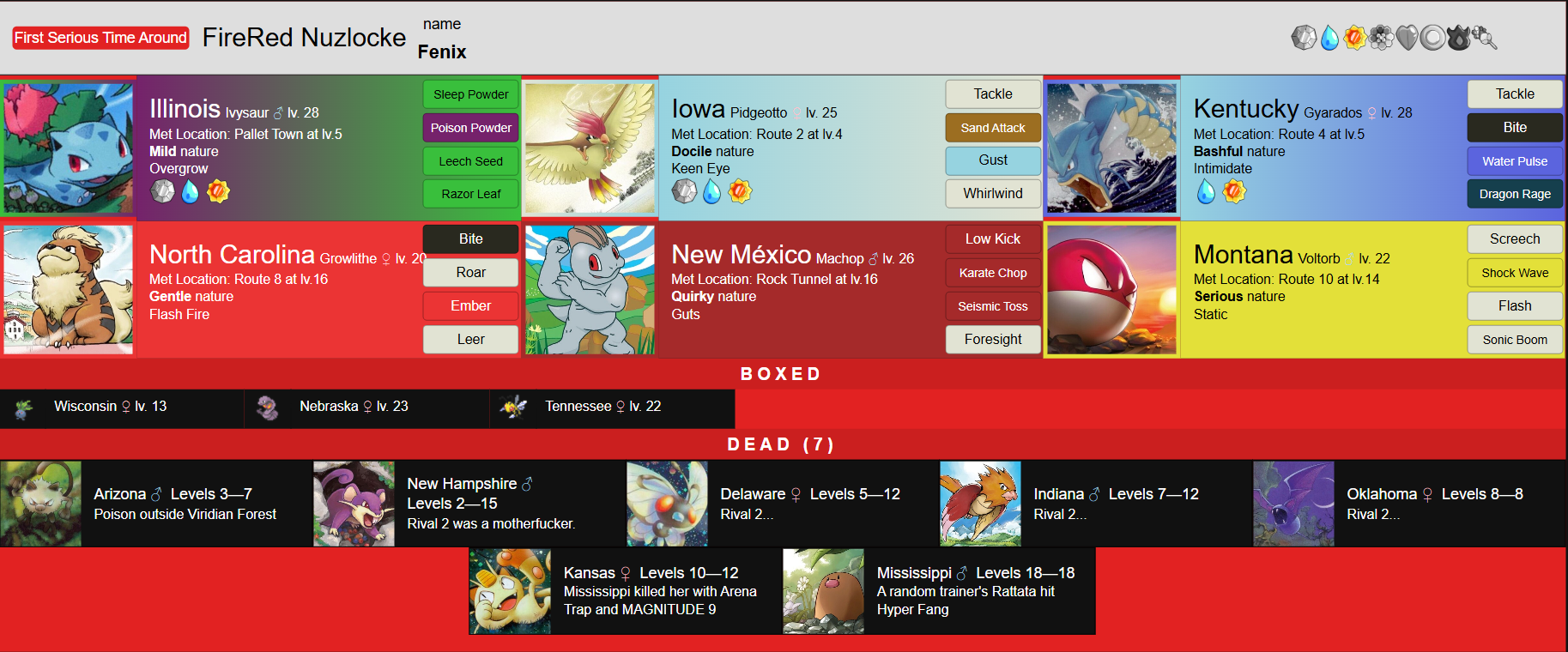
Task: Click the Pidgeotto portrait for Iowa
Action: tap(590, 148)
